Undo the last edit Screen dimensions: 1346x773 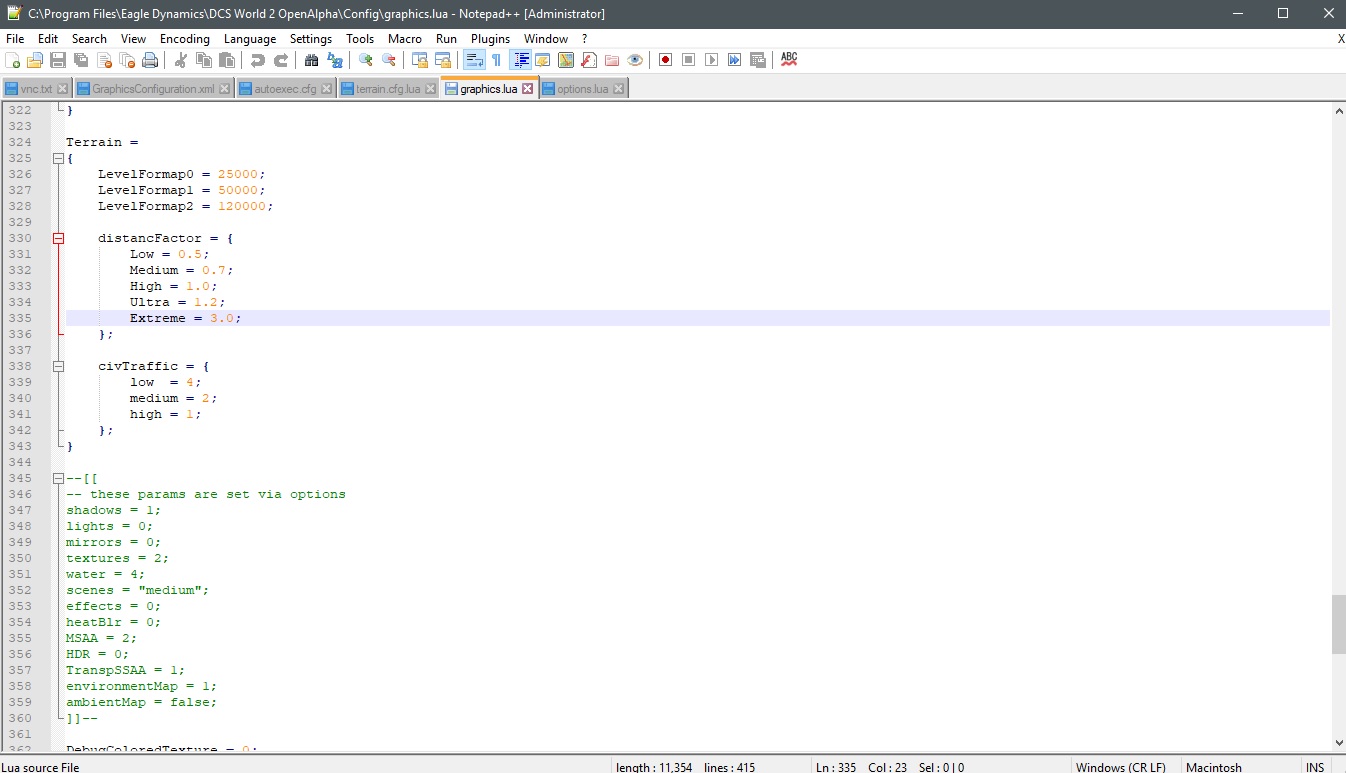(x=258, y=60)
